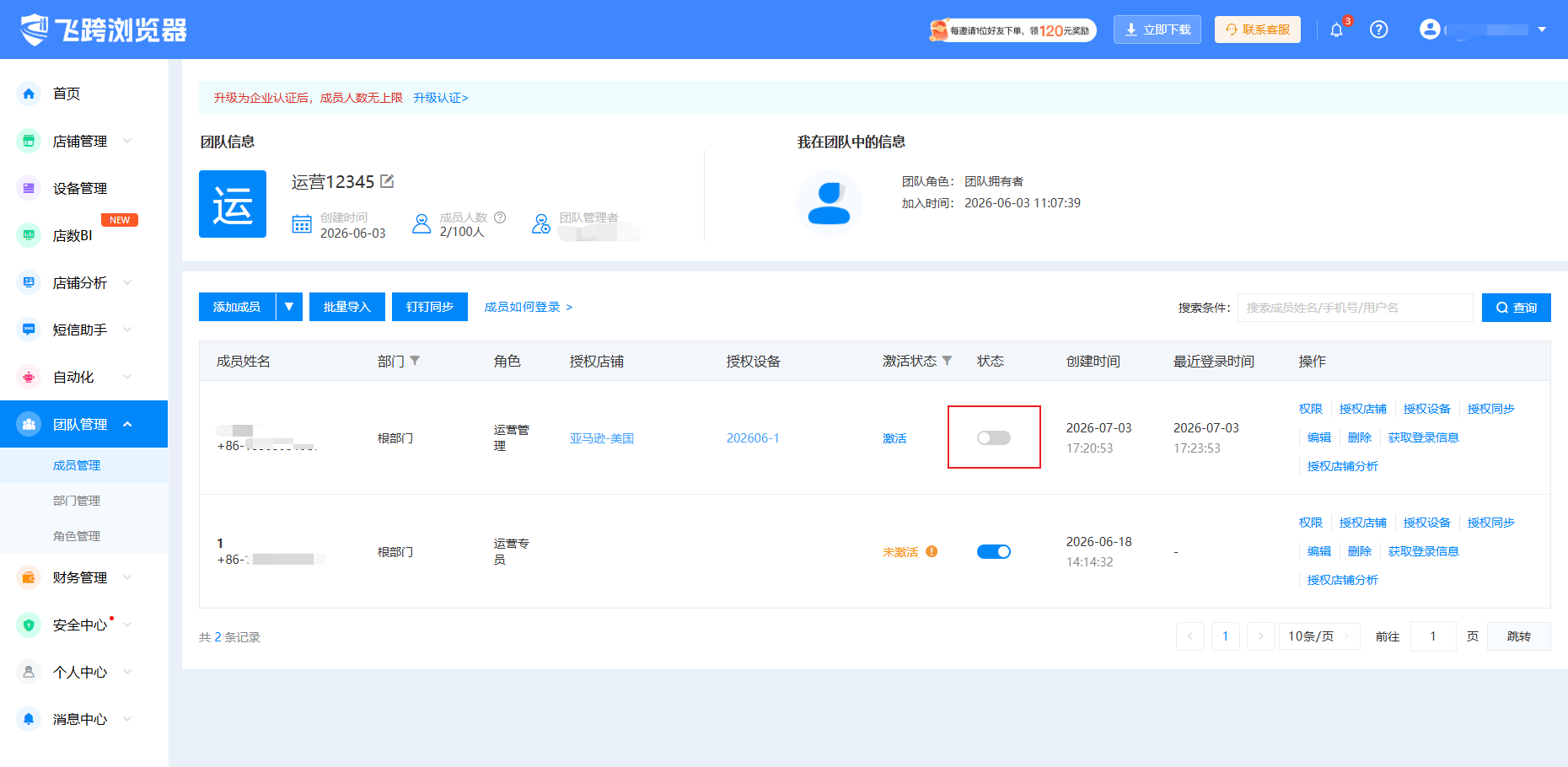Enable the status toggle for the 运营管理 member

point(994,437)
